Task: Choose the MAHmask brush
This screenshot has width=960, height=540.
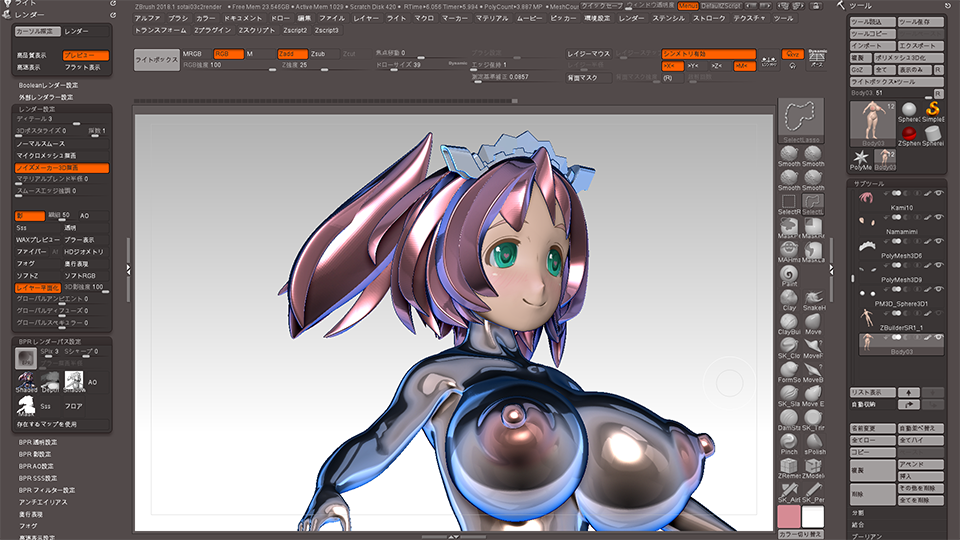Action: [789, 251]
